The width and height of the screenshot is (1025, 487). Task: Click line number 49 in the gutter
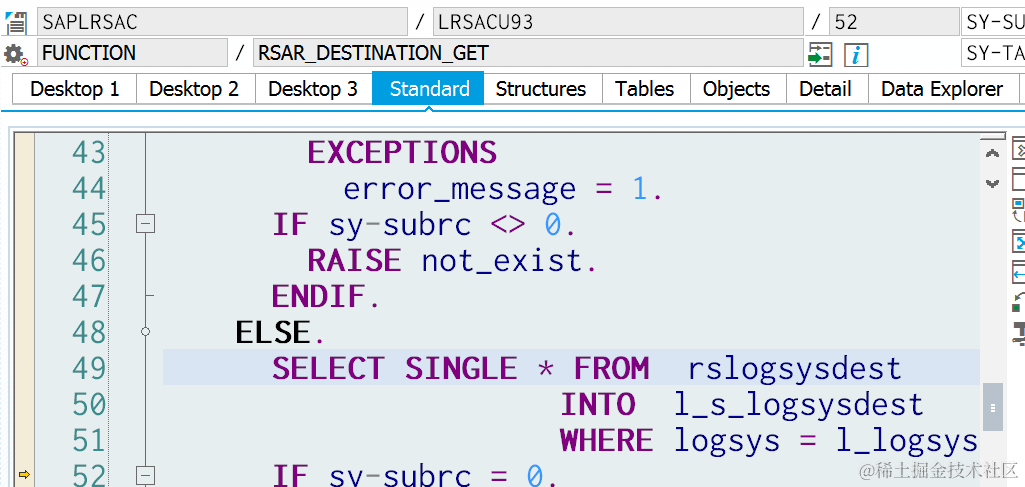[x=88, y=368]
